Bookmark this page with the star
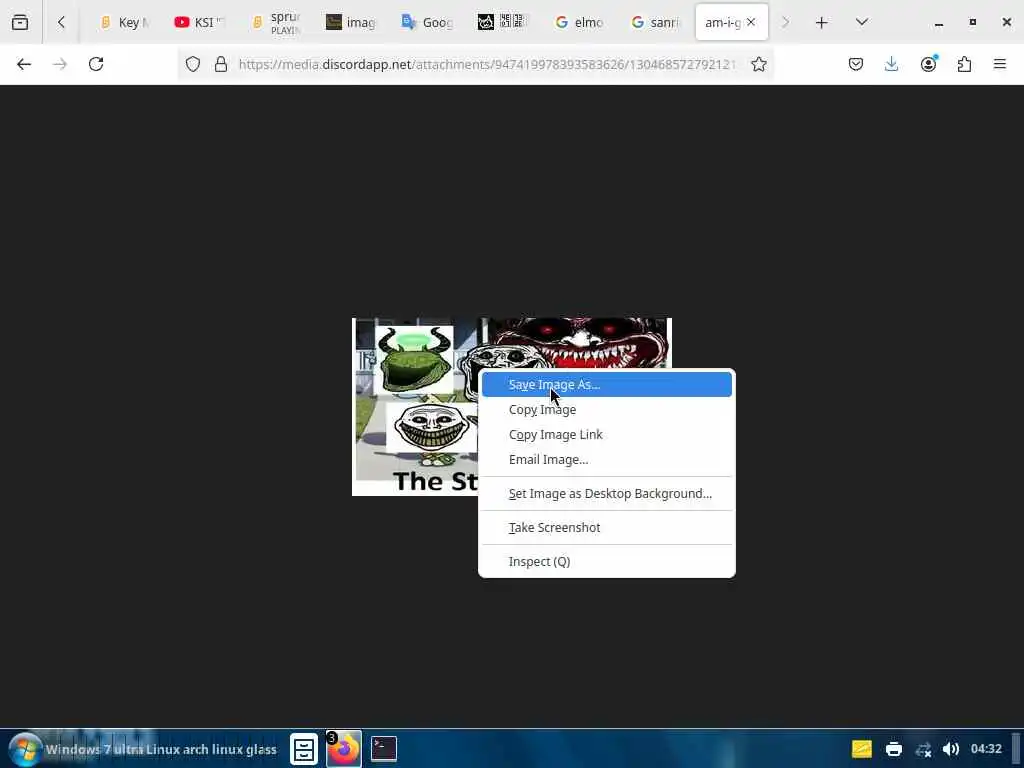Screen dimensions: 1024x768 tap(758, 64)
